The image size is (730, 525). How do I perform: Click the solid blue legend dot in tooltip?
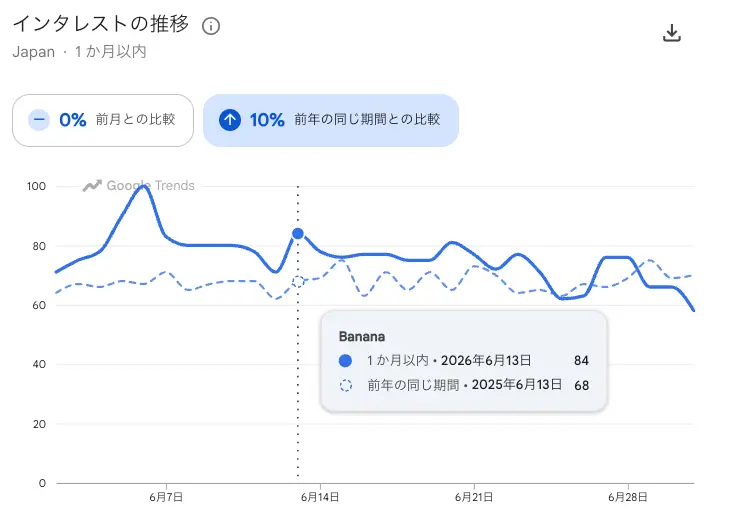[x=345, y=361]
